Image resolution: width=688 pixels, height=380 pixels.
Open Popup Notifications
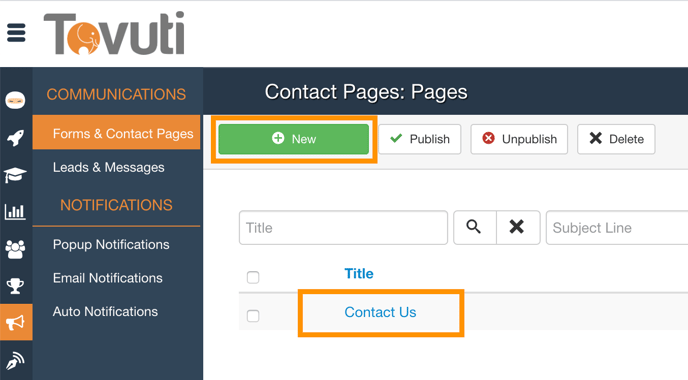tap(111, 244)
